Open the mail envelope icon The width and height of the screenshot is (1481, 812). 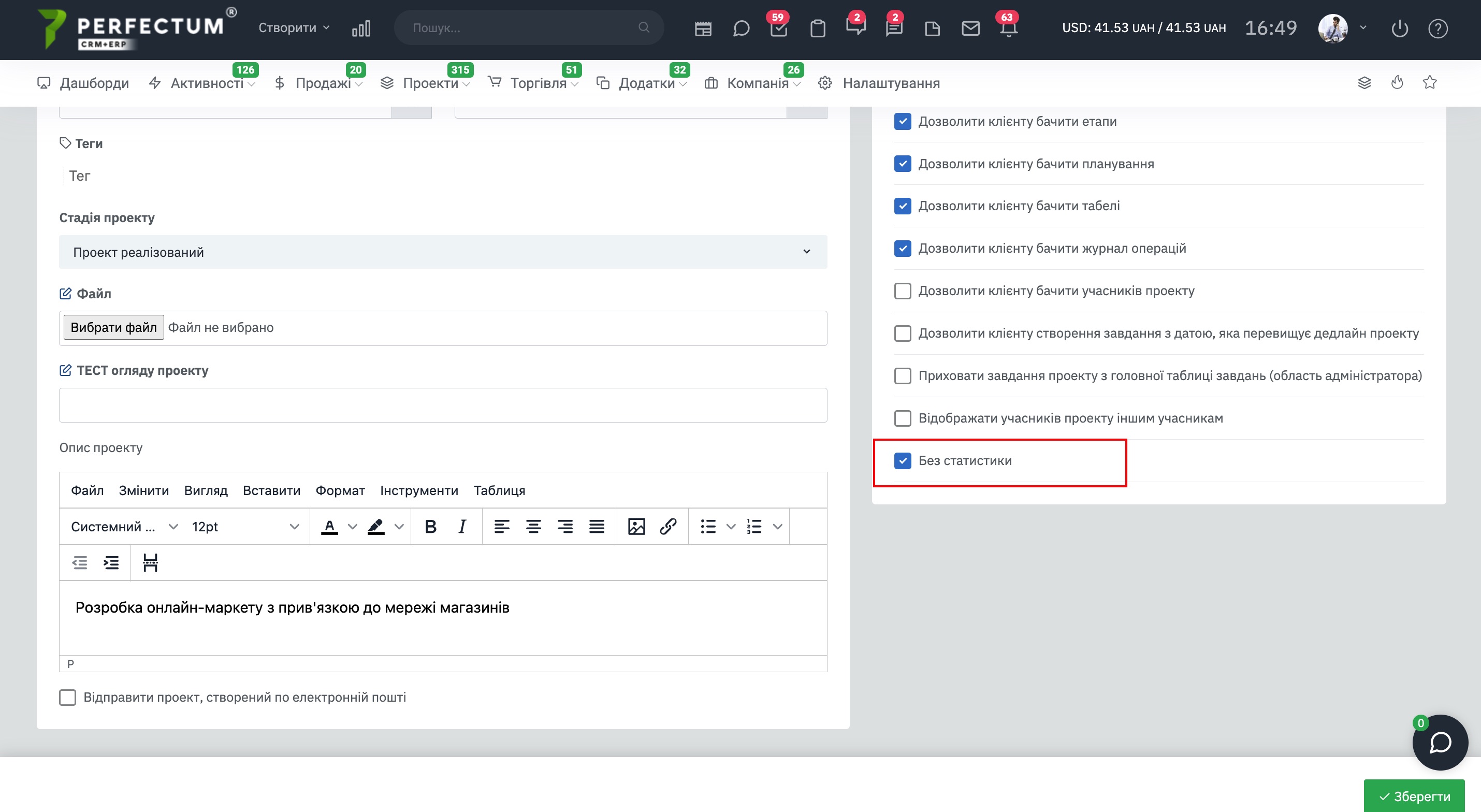click(x=970, y=28)
